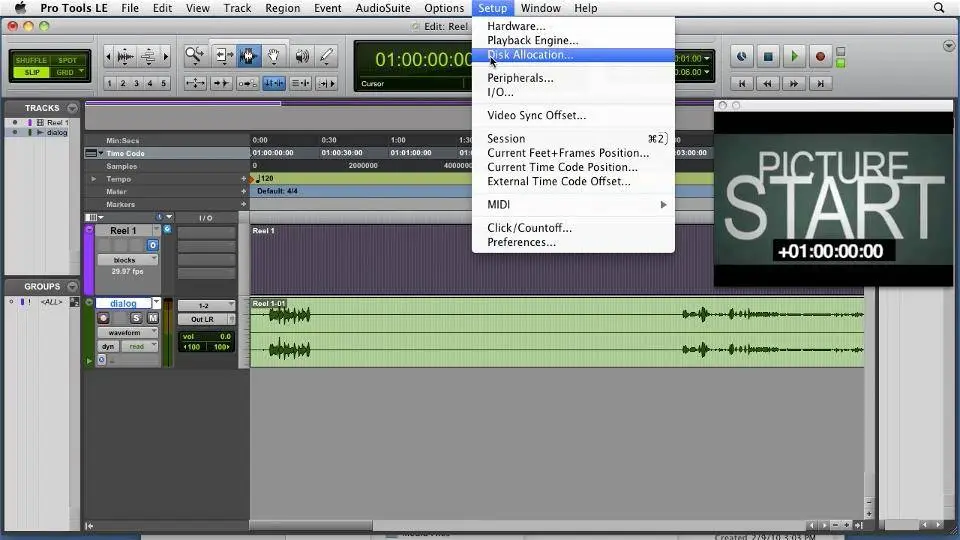Choose Preferences from Setup menu
The width and height of the screenshot is (960, 540).
click(x=573, y=242)
